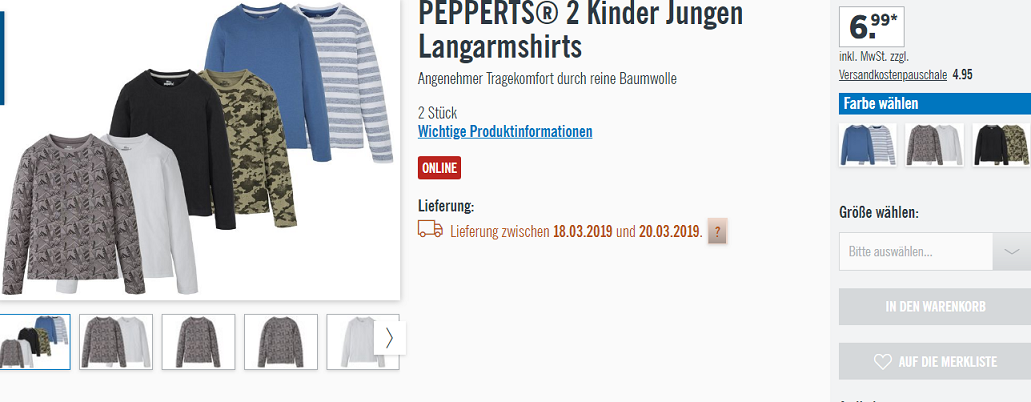Screen dimensions: 1031x402
Task: Click the red ONLINE badge
Action: pos(439,168)
